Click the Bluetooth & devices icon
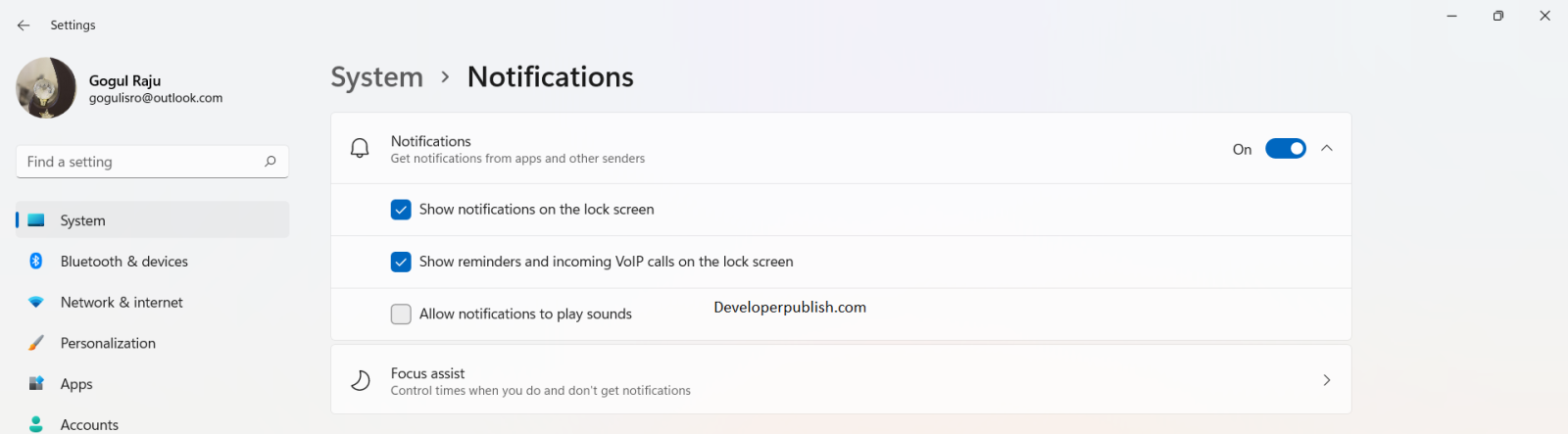This screenshot has width=1568, height=434. pyautogui.click(x=36, y=261)
